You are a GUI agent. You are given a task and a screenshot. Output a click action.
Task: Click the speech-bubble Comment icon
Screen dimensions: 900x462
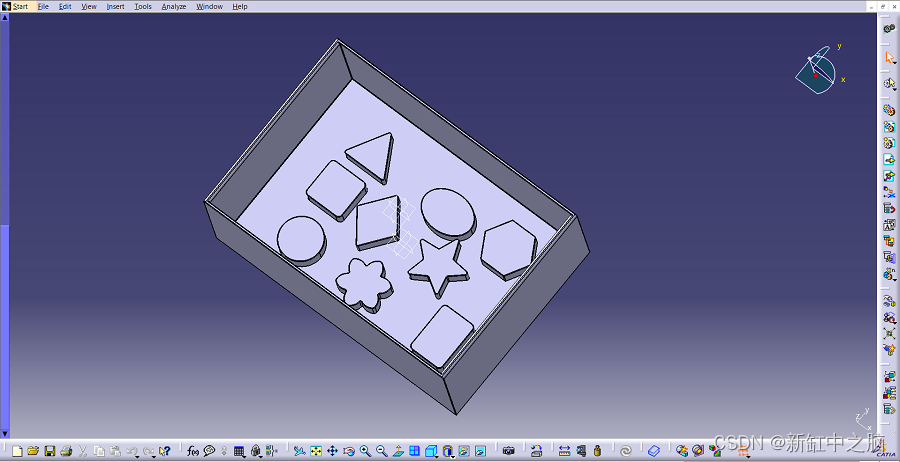(x=209, y=451)
